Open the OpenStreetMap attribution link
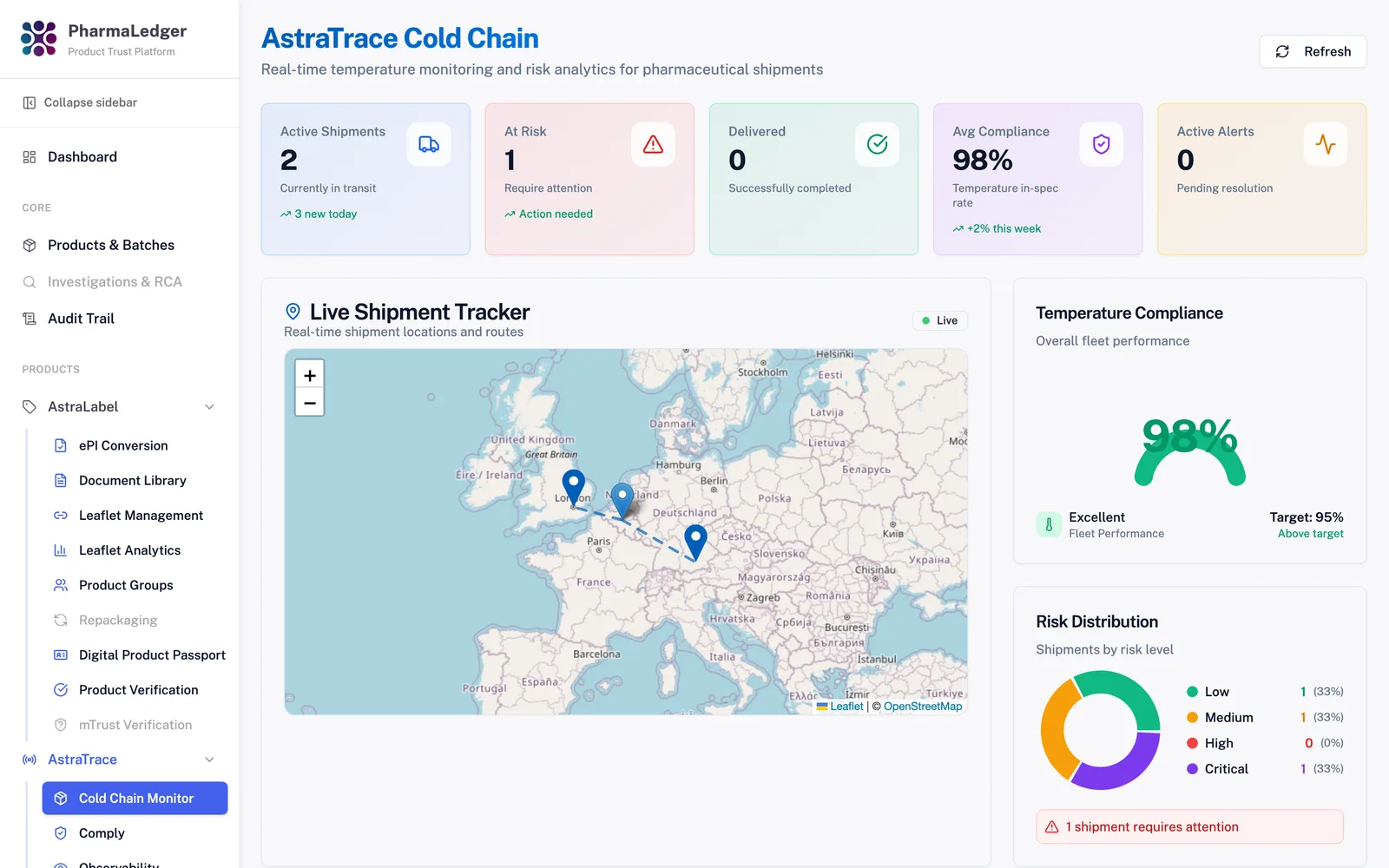The image size is (1389, 868). [923, 707]
